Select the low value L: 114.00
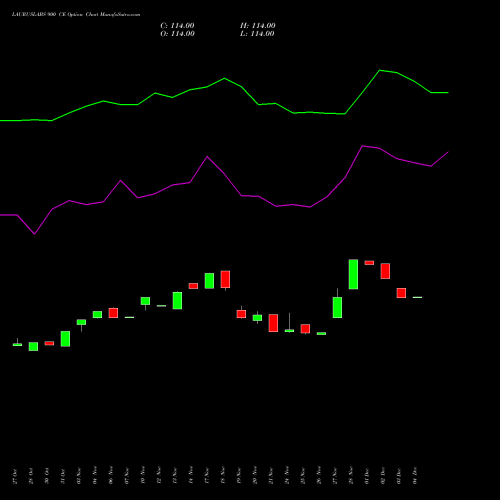Image resolution: width=500 pixels, height=500 pixels. click(257, 34)
